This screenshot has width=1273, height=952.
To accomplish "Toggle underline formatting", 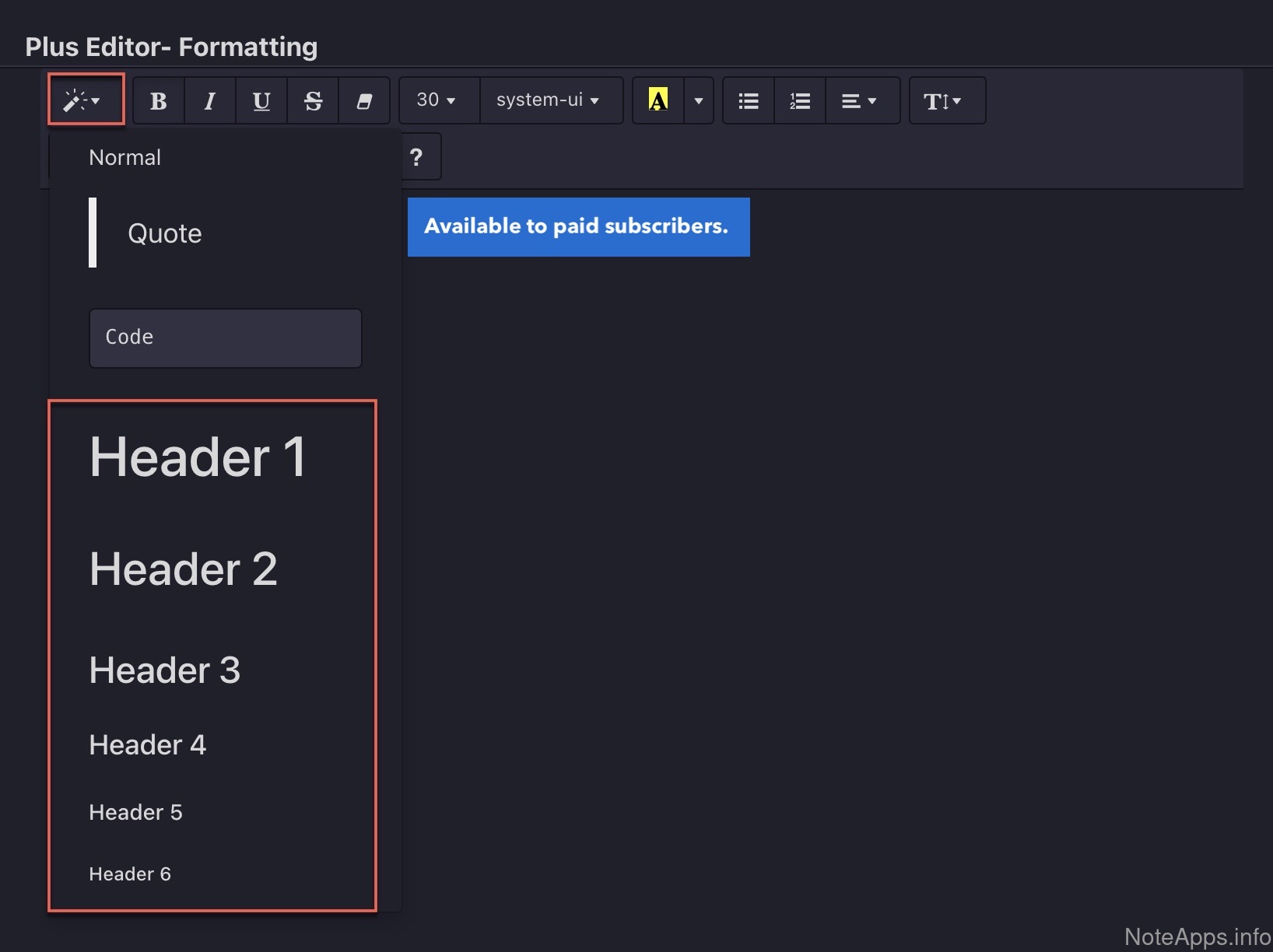I will click(x=261, y=101).
